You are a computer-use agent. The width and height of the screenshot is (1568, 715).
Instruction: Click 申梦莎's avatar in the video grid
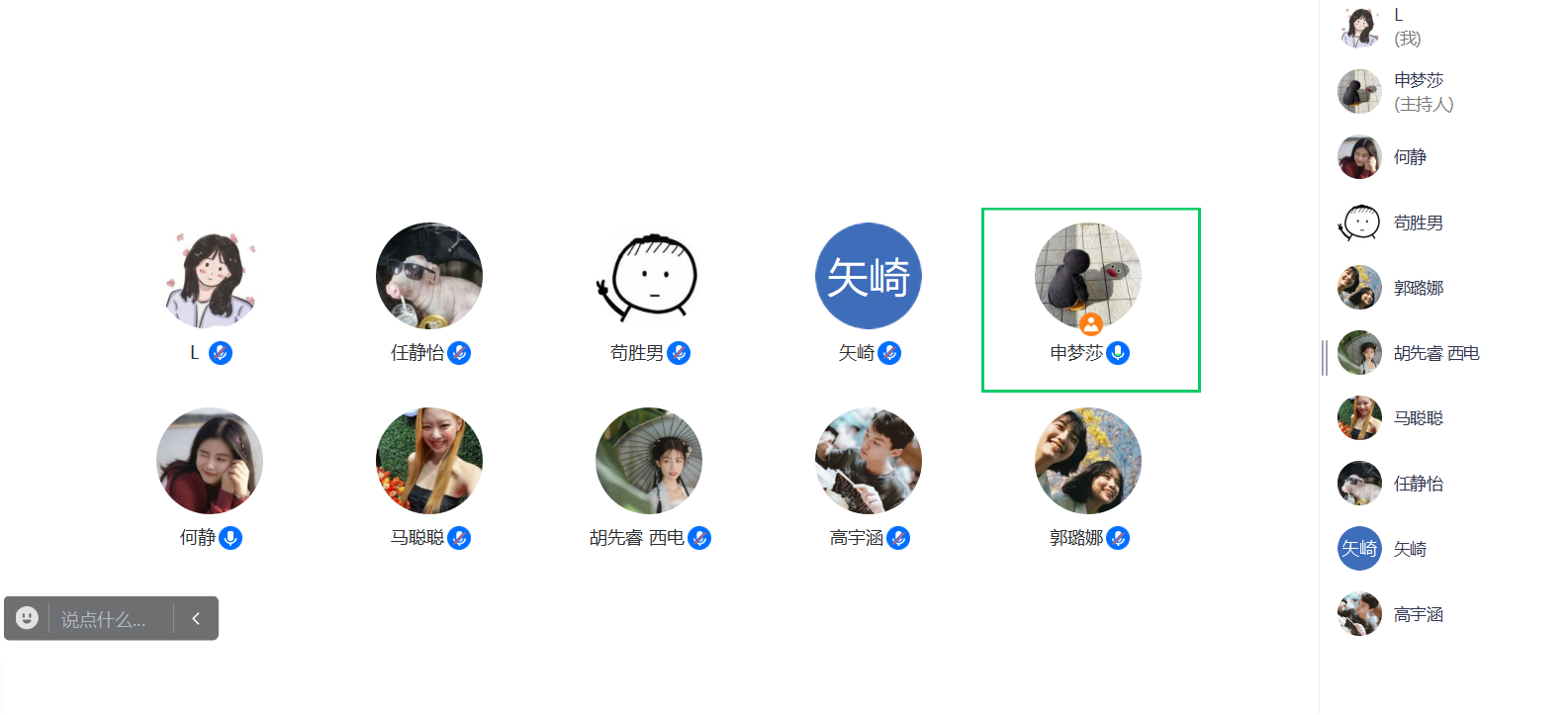pyautogui.click(x=1088, y=276)
